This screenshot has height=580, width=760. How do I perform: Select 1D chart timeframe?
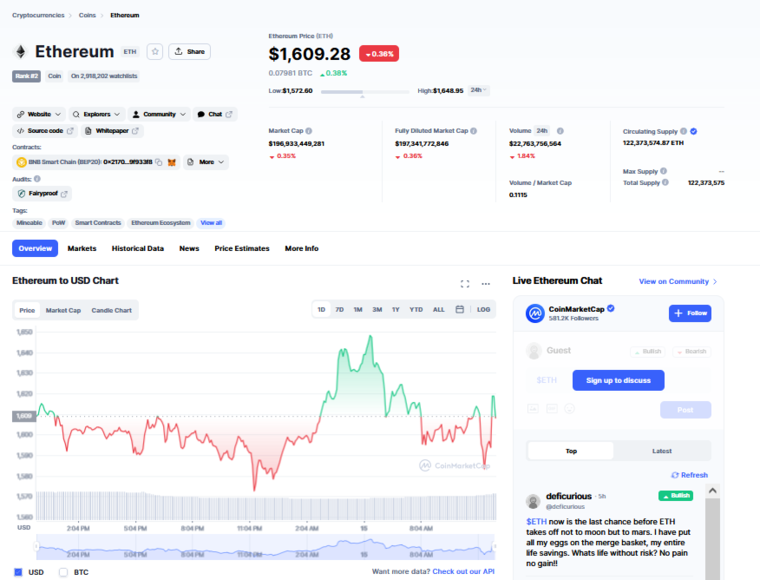point(321,309)
